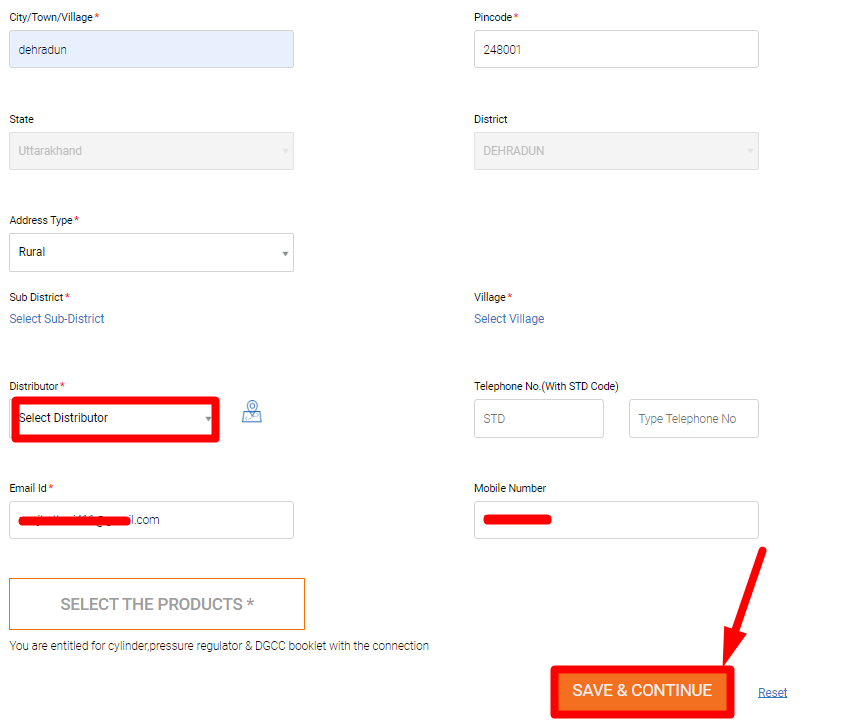Click the Select Village link
Viewport: 861px width, 723px height.
pyautogui.click(x=509, y=319)
